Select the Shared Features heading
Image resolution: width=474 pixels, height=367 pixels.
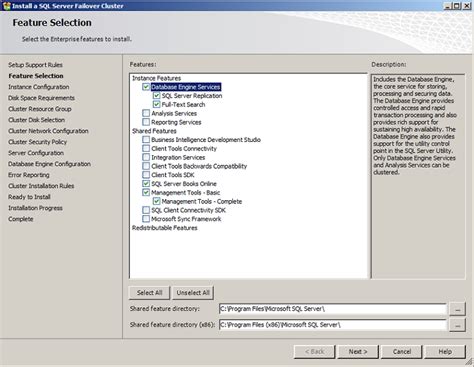point(154,131)
